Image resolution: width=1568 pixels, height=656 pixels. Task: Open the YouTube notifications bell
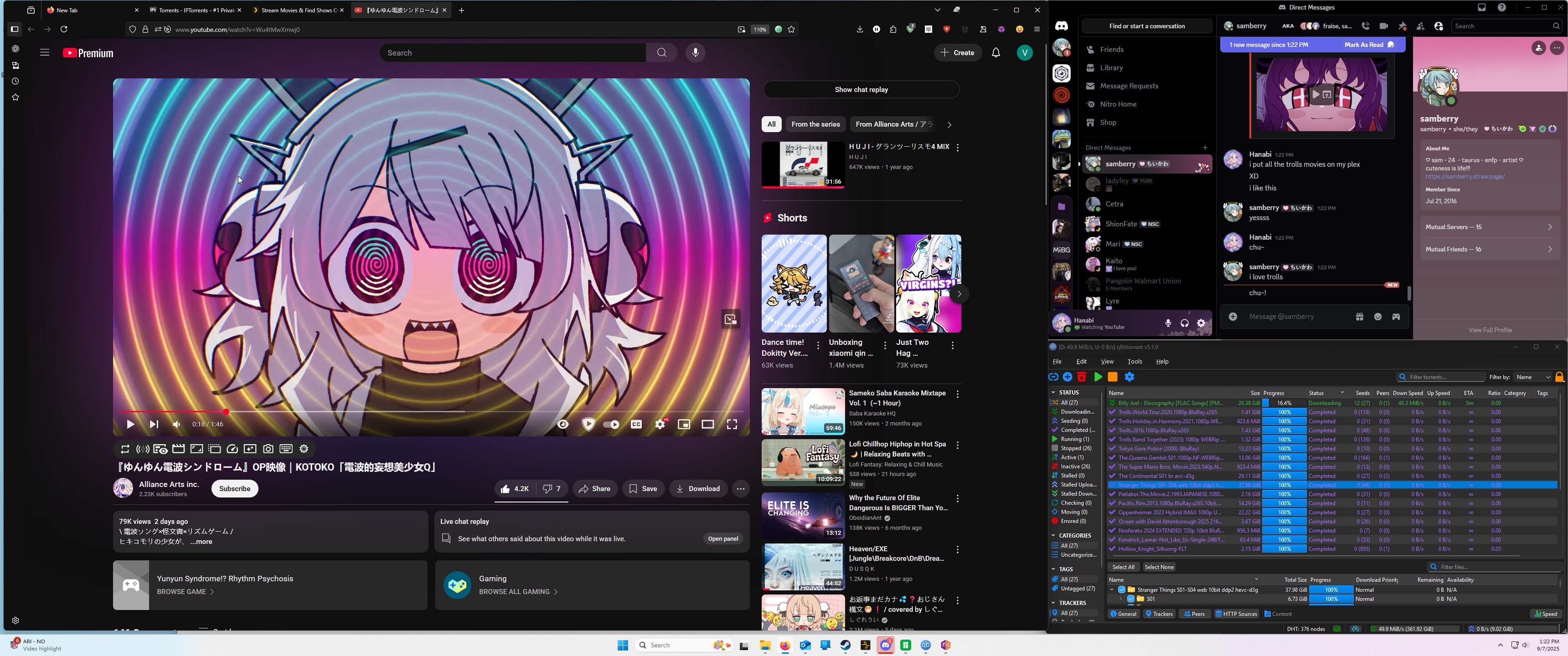[x=996, y=53]
